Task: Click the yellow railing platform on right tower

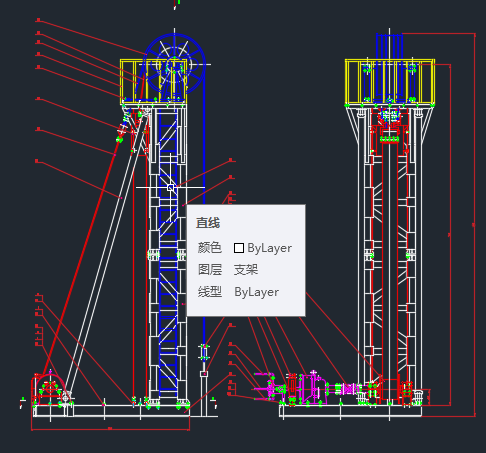Action: pyautogui.click(x=390, y=81)
